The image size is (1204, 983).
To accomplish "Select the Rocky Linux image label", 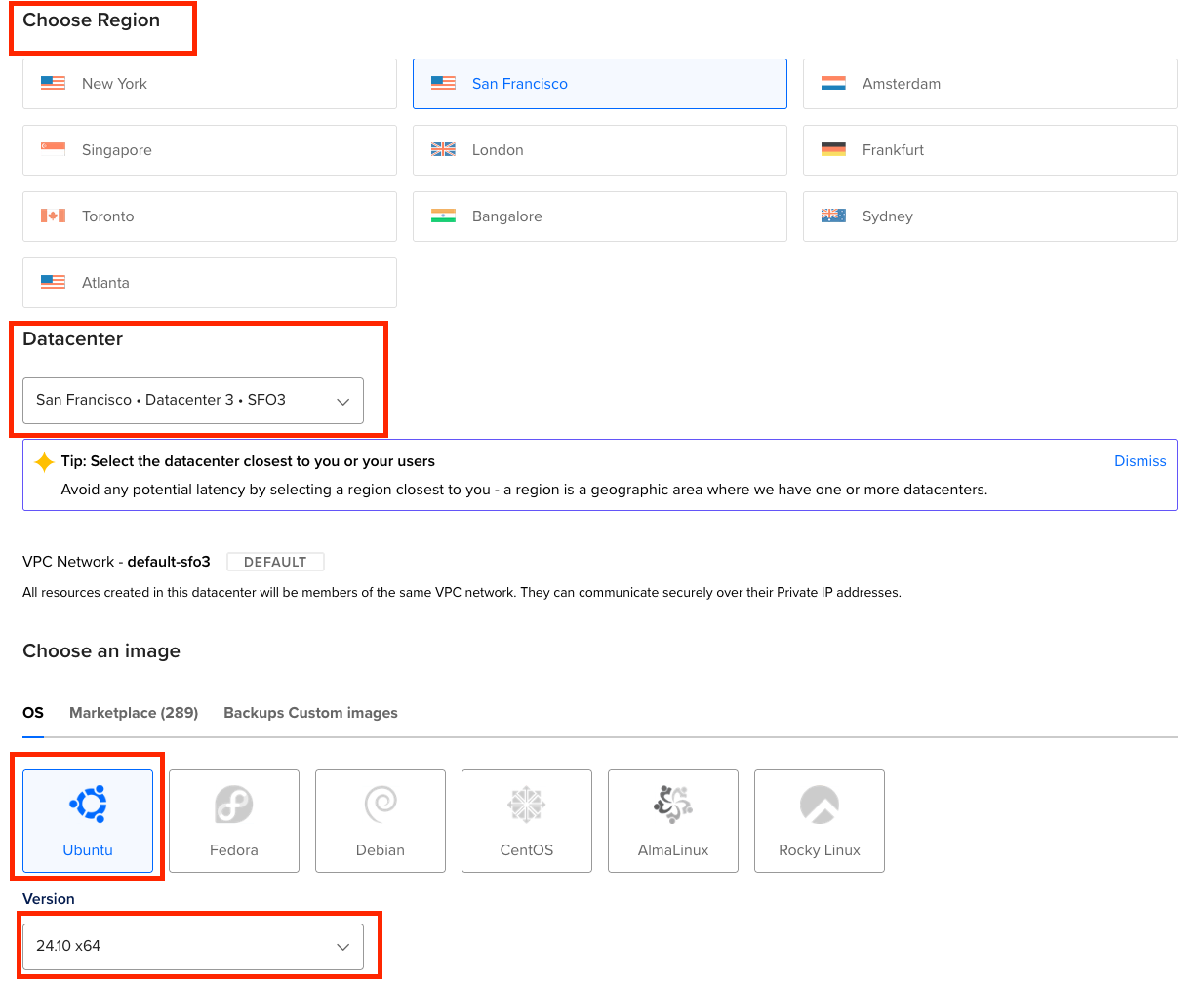I will point(820,850).
